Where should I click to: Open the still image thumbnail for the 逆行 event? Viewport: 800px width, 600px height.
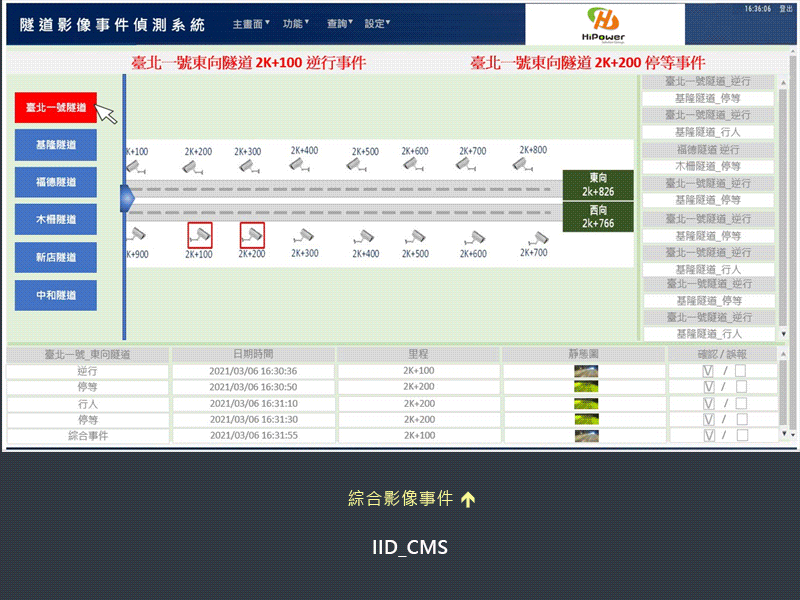(x=586, y=371)
